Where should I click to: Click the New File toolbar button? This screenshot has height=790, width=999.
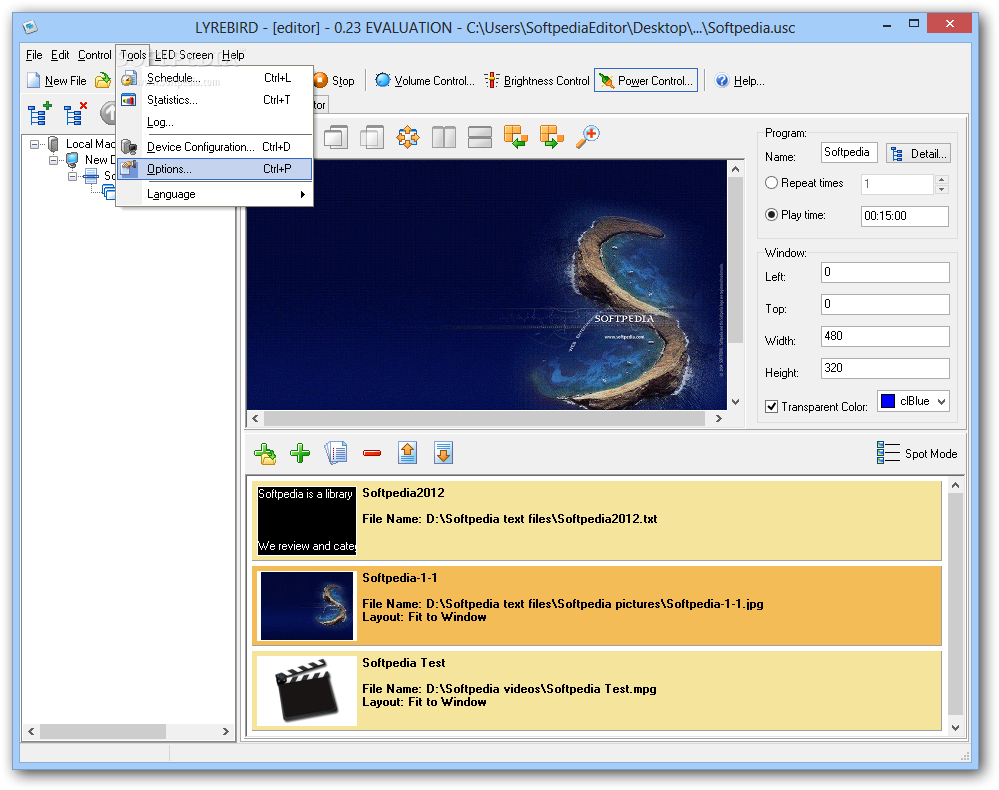tap(57, 81)
